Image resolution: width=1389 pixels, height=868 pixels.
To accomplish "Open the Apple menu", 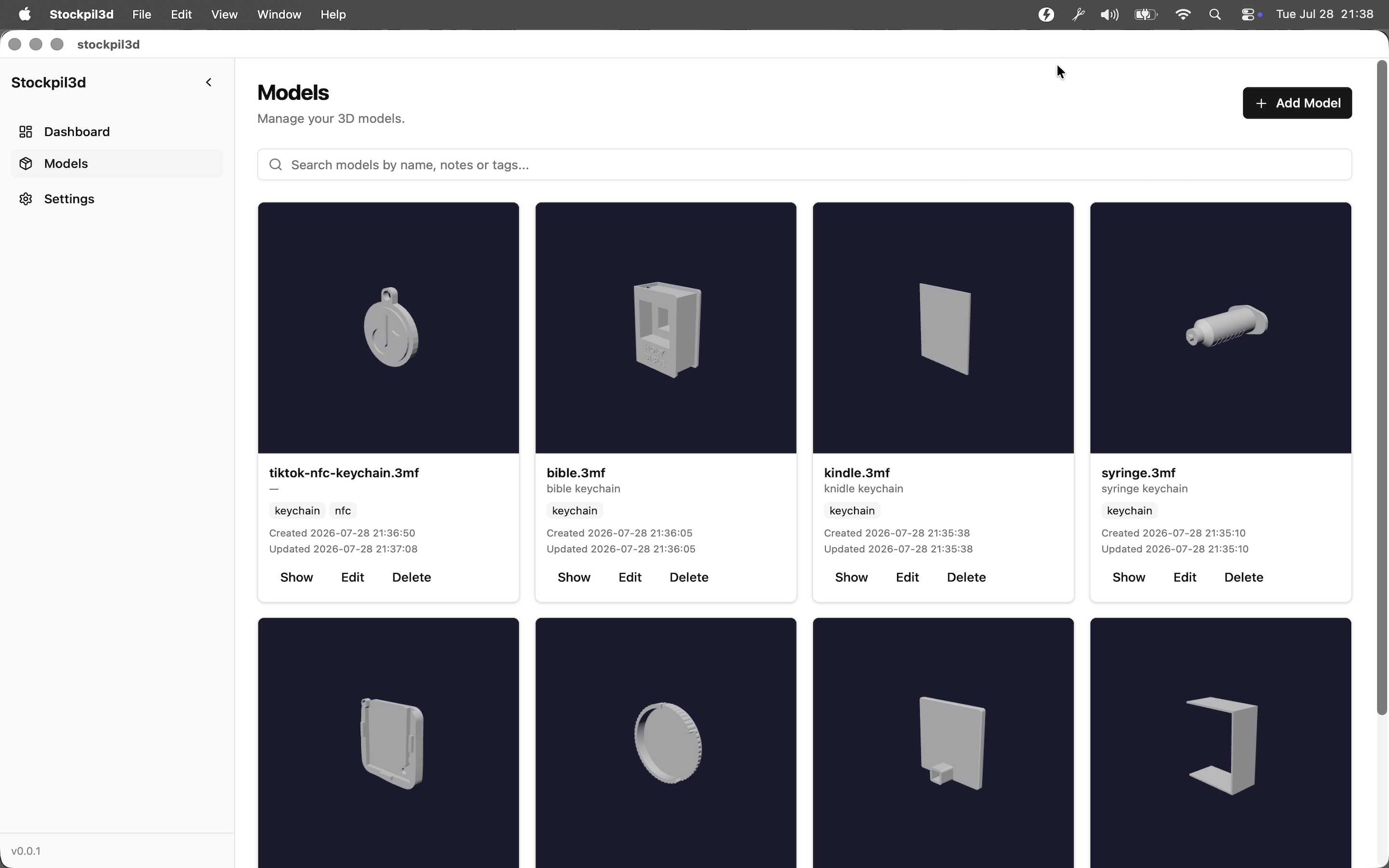I will pyautogui.click(x=24, y=14).
